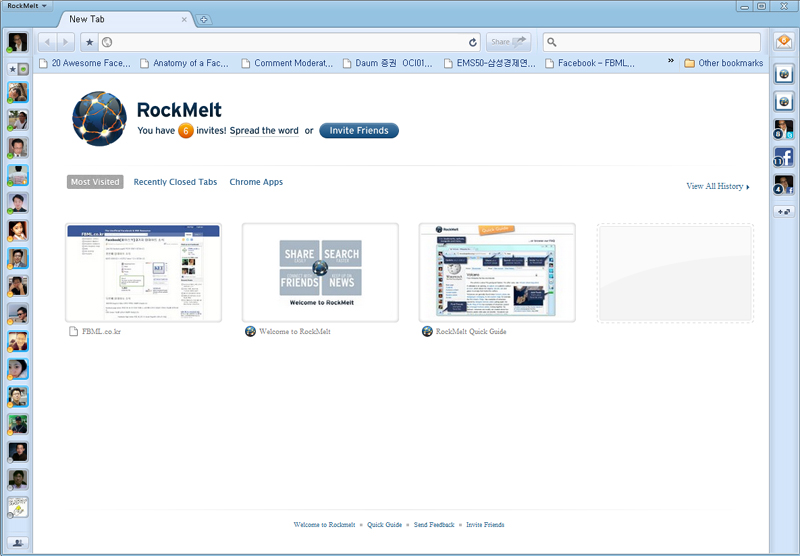Open the FBML.co.kr page thumbnail
Screen dimensions: 800x556
143,272
